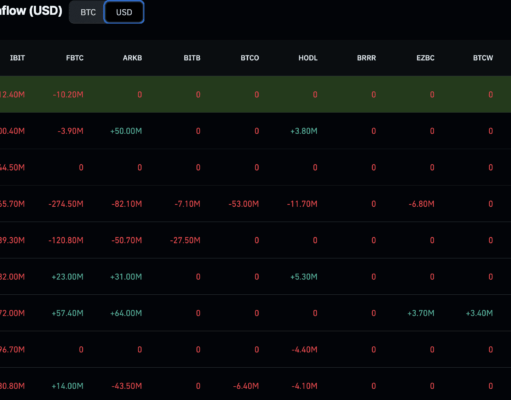Click the ARKB column header

tap(132, 58)
